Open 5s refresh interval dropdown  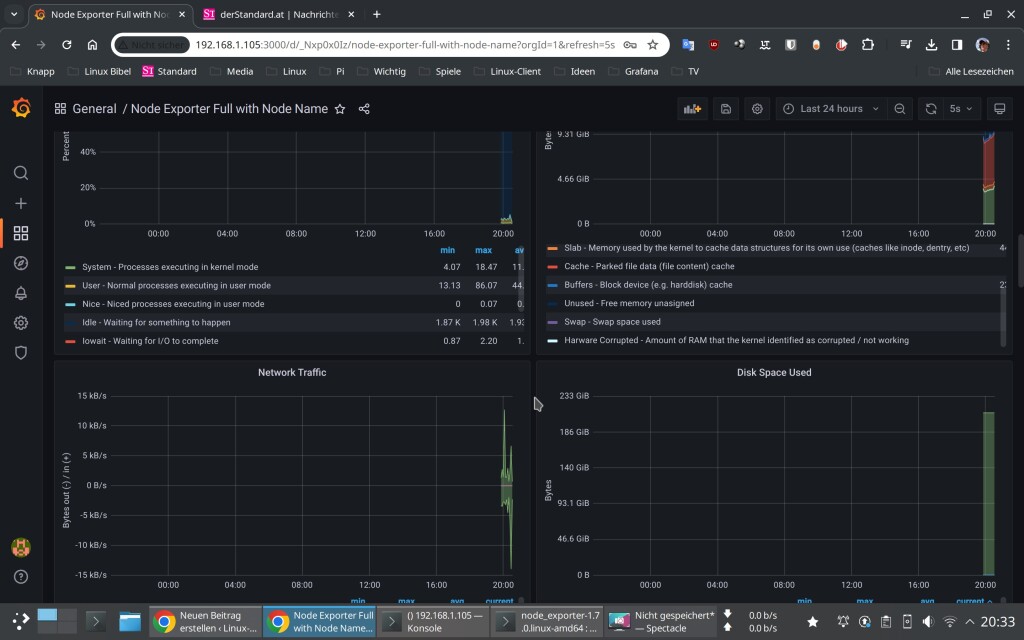point(961,109)
